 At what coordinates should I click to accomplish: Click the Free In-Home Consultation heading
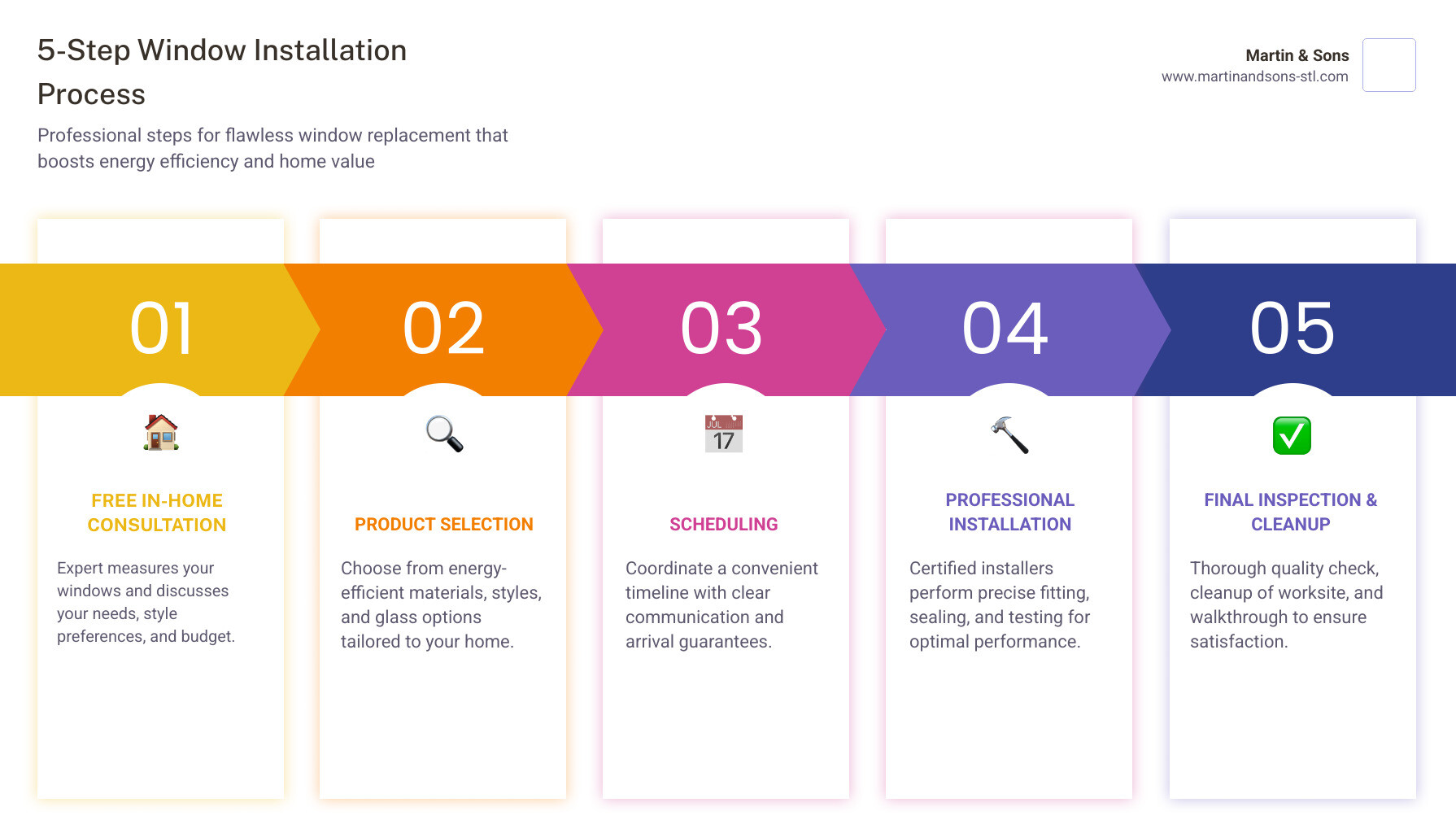[x=157, y=512]
